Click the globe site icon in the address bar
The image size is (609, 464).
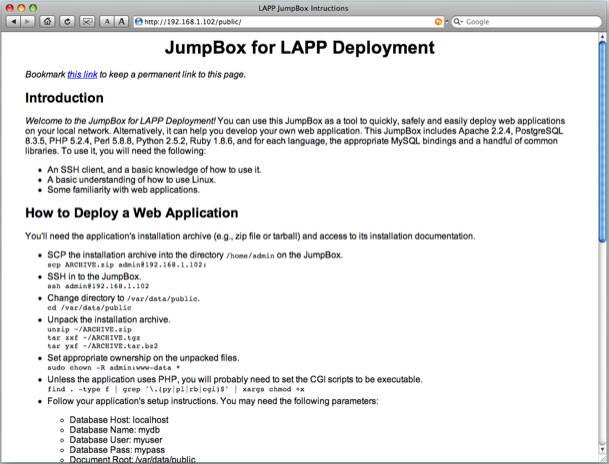[139, 22]
